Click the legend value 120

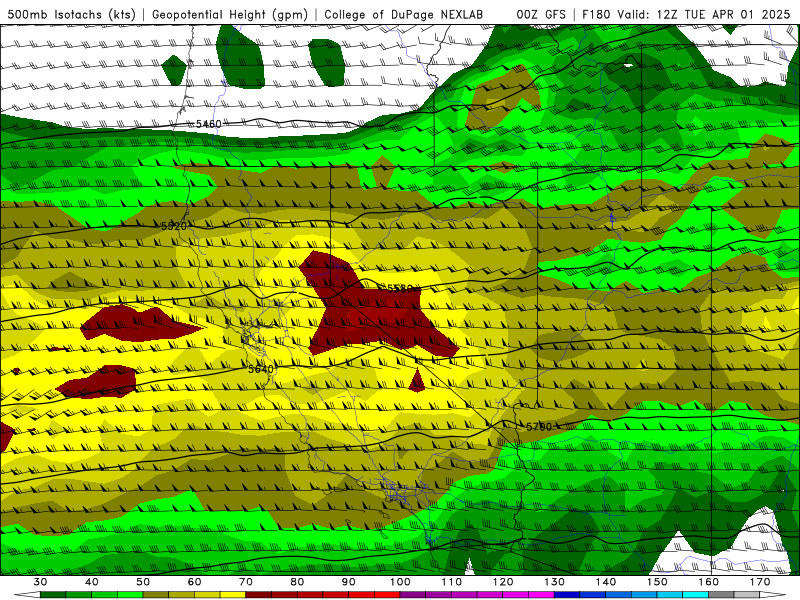(503, 582)
